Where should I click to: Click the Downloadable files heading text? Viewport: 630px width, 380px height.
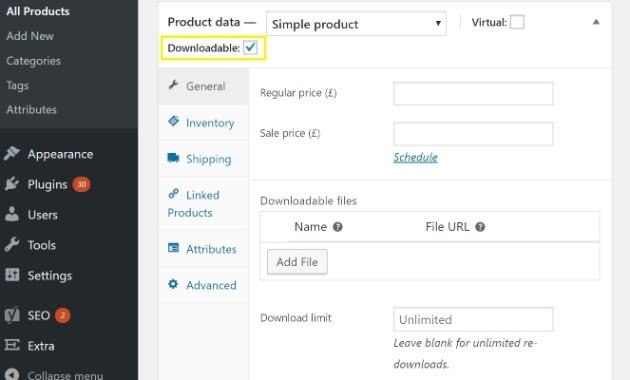(308, 201)
